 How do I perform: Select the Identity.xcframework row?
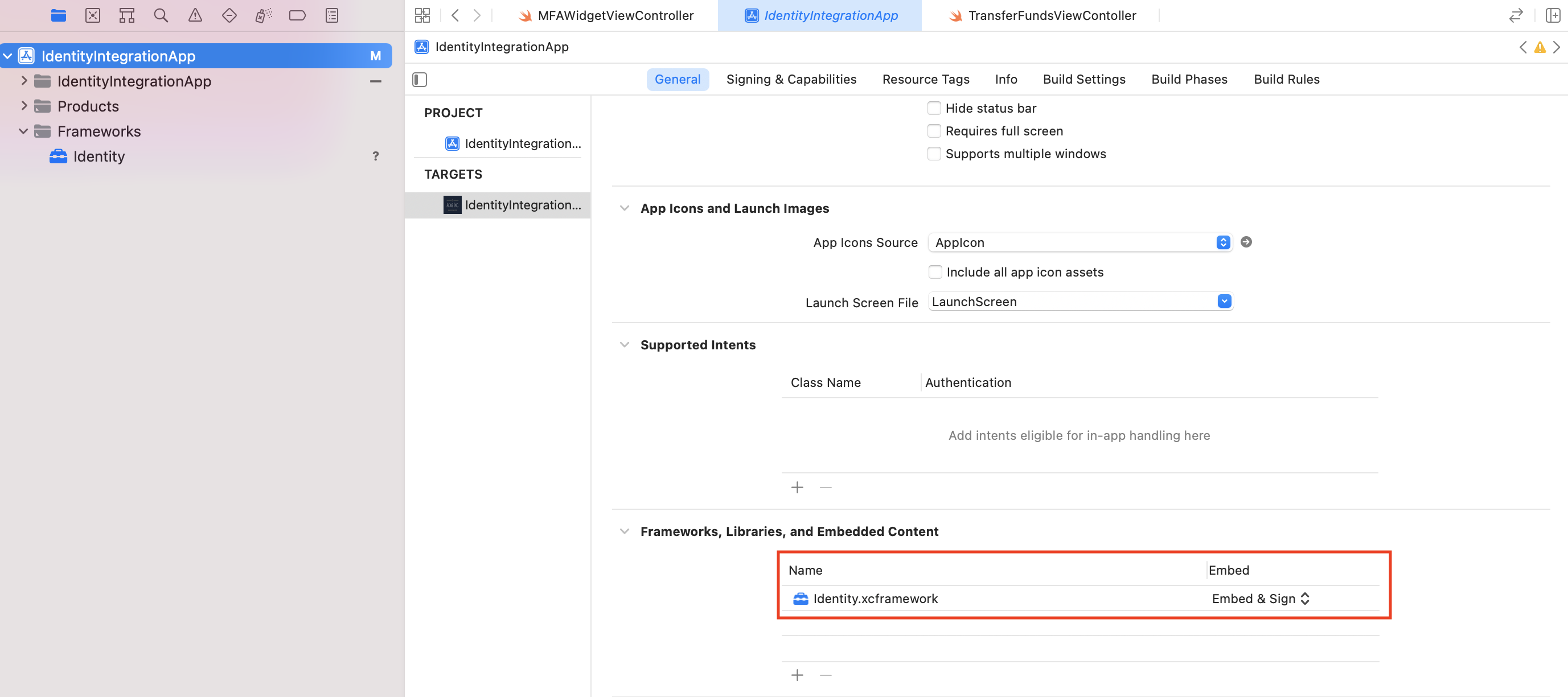pyautogui.click(x=1080, y=599)
